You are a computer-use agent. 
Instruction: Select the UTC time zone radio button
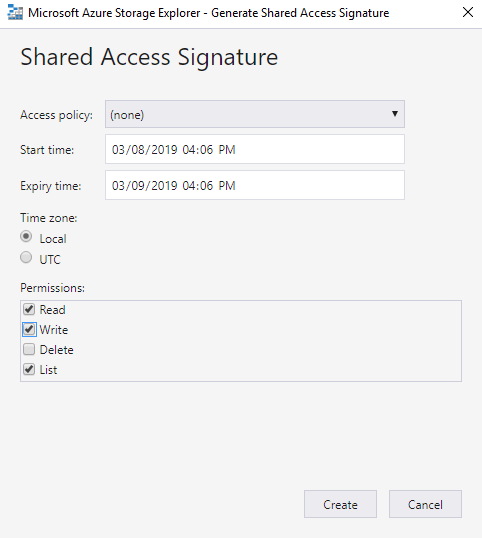pos(26,257)
